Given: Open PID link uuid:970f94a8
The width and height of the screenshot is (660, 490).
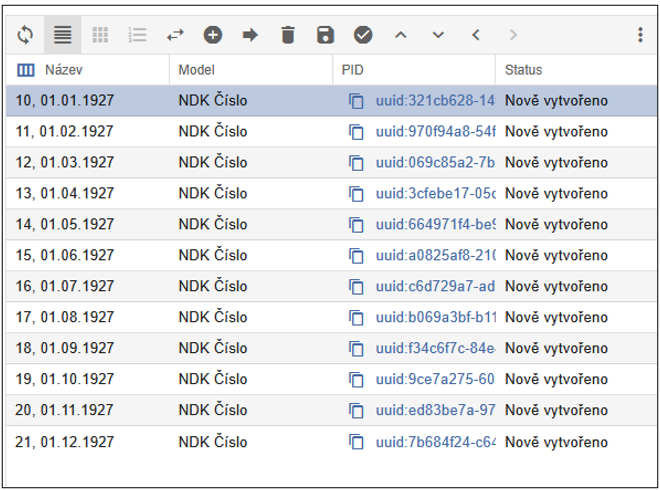Looking at the screenshot, I should tap(435, 132).
